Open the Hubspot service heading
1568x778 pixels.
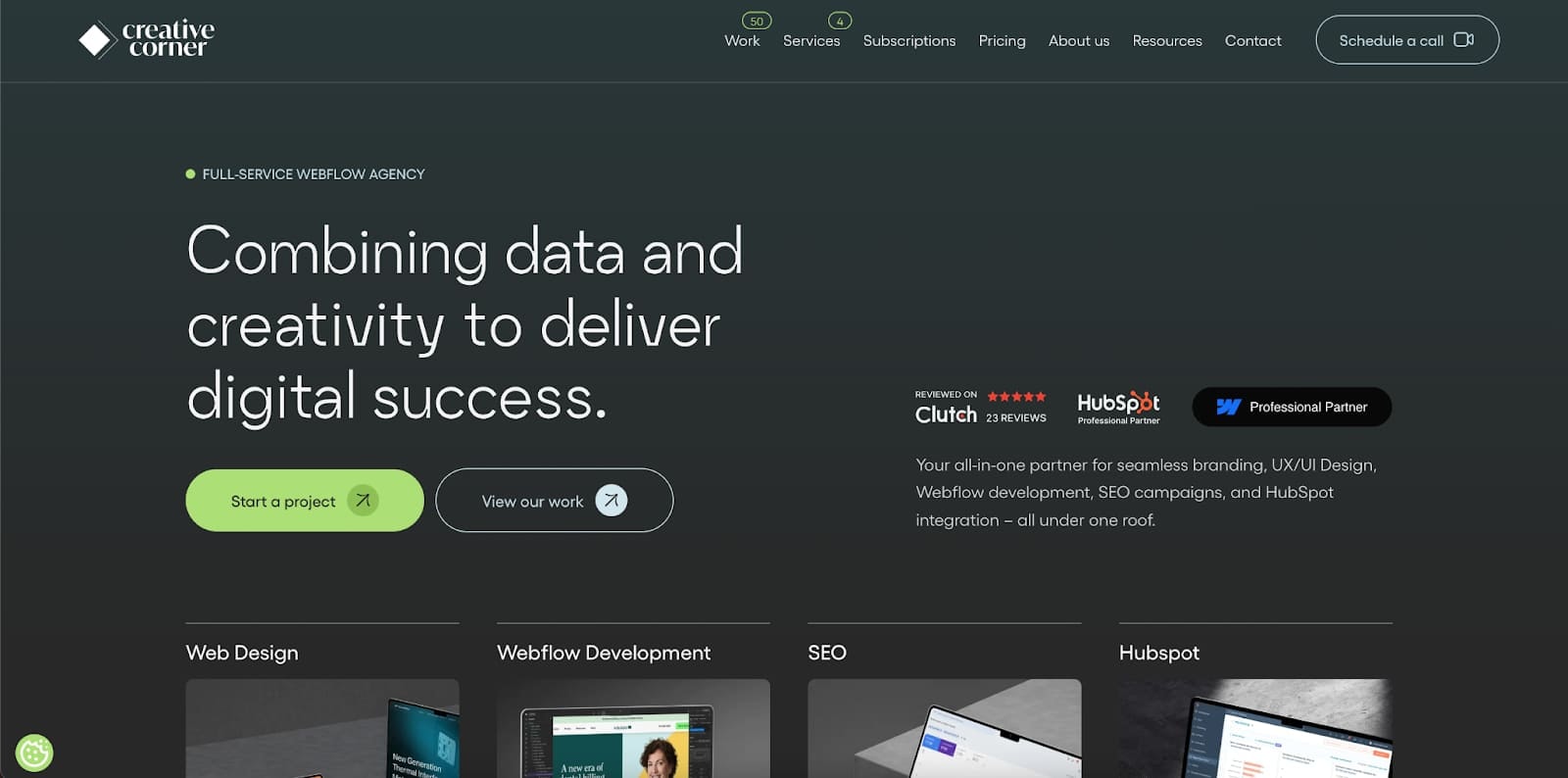(1159, 653)
